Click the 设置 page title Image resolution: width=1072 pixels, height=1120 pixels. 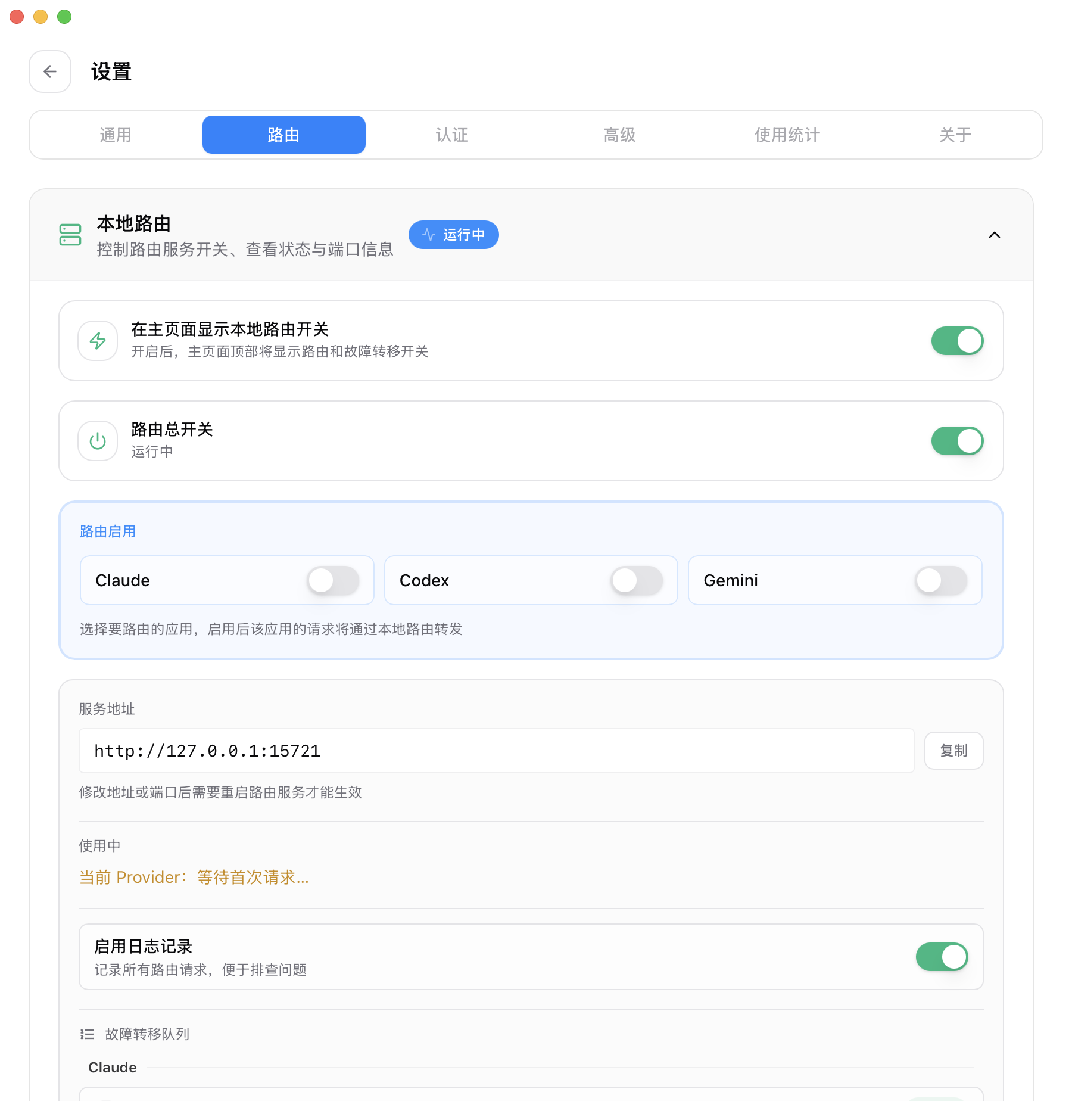(111, 71)
